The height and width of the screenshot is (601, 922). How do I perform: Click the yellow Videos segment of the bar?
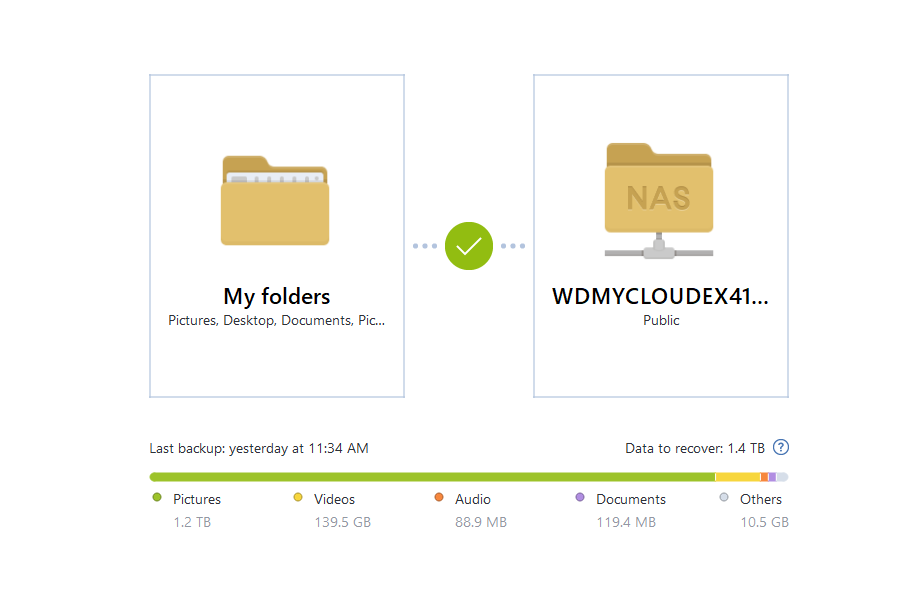tap(737, 477)
